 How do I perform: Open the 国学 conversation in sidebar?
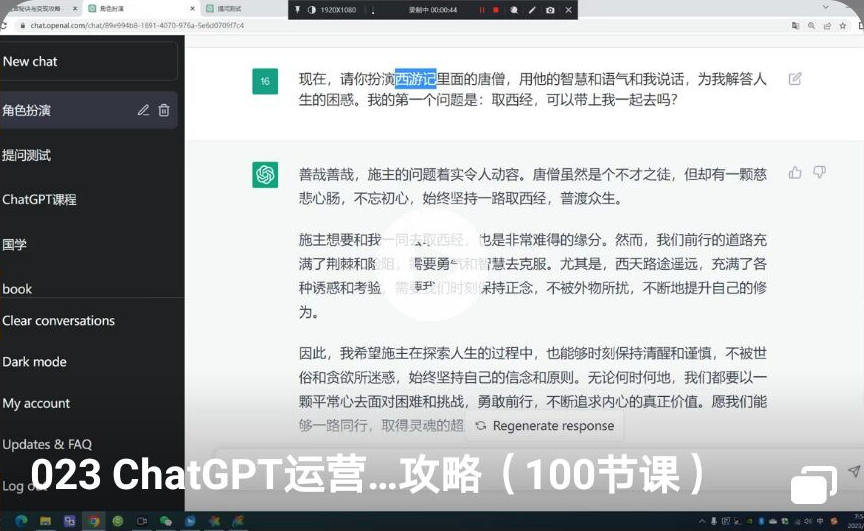click(14, 244)
